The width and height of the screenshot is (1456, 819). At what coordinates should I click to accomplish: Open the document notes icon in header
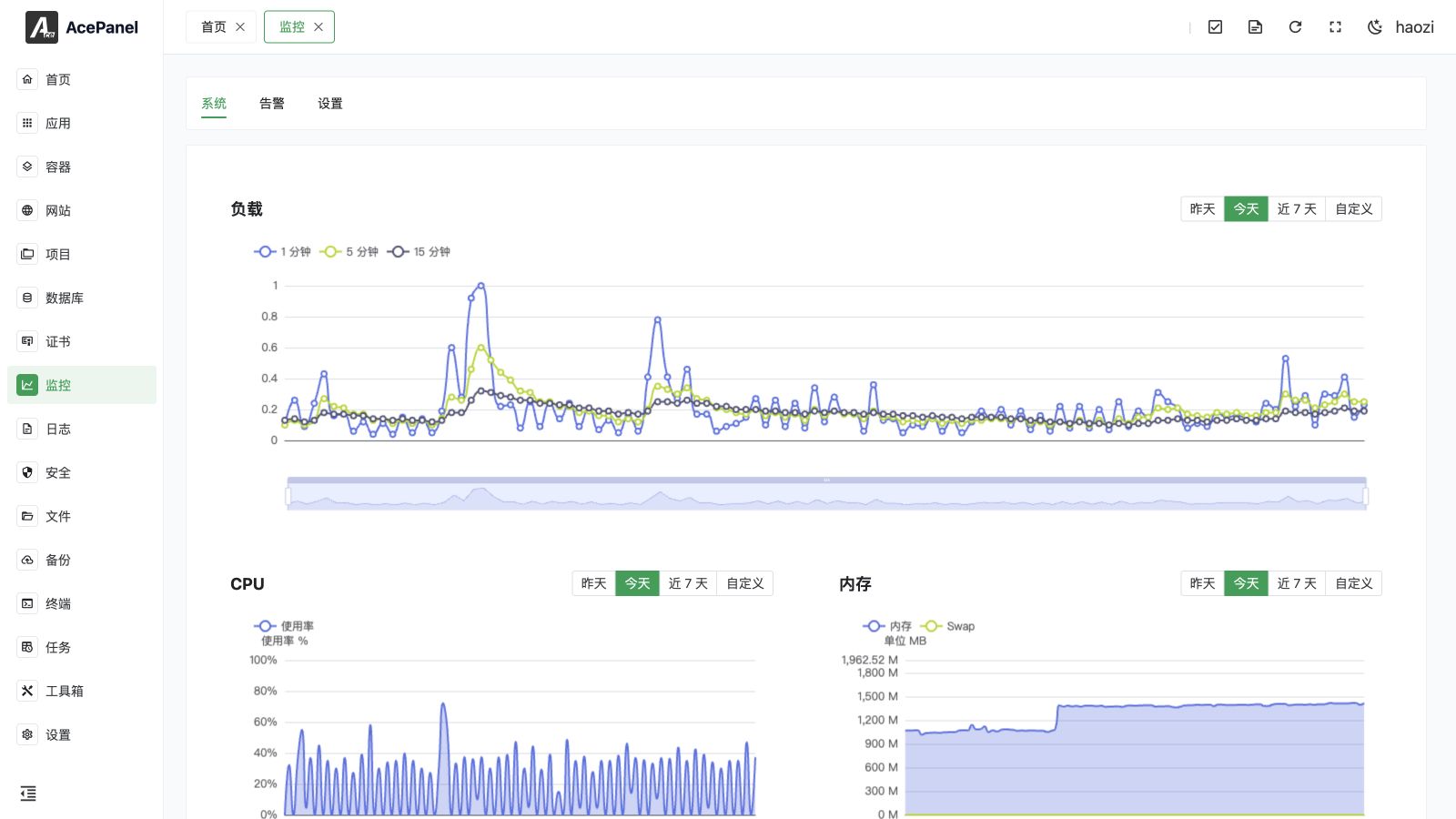(1255, 27)
